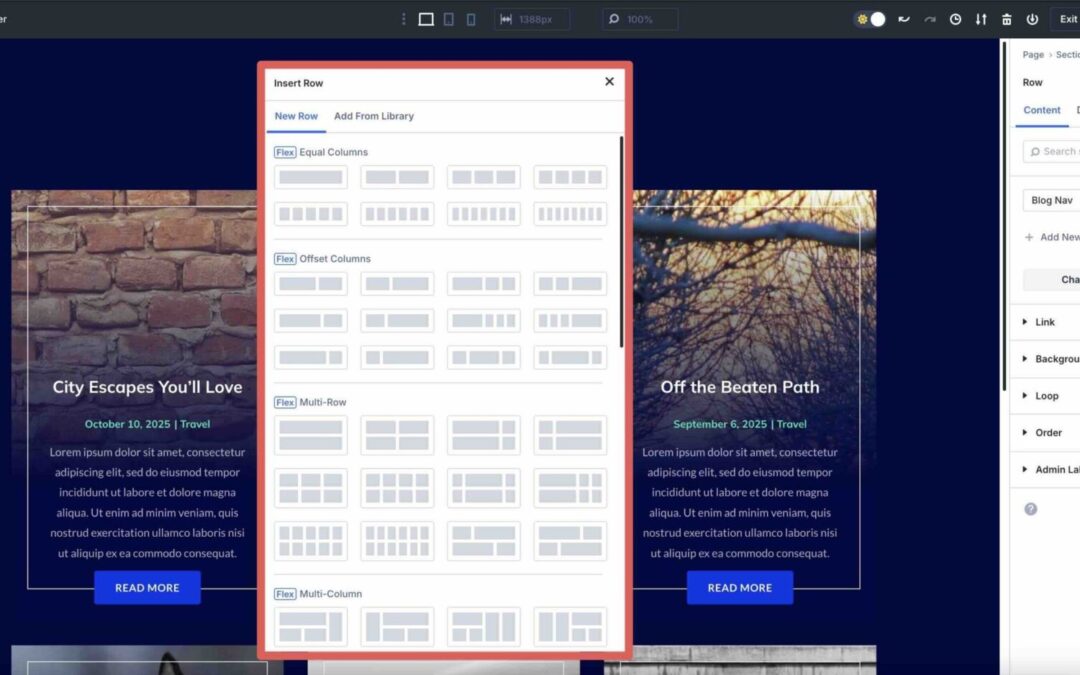1080x675 pixels.
Task: Click the undo arrow icon
Action: 903,18
